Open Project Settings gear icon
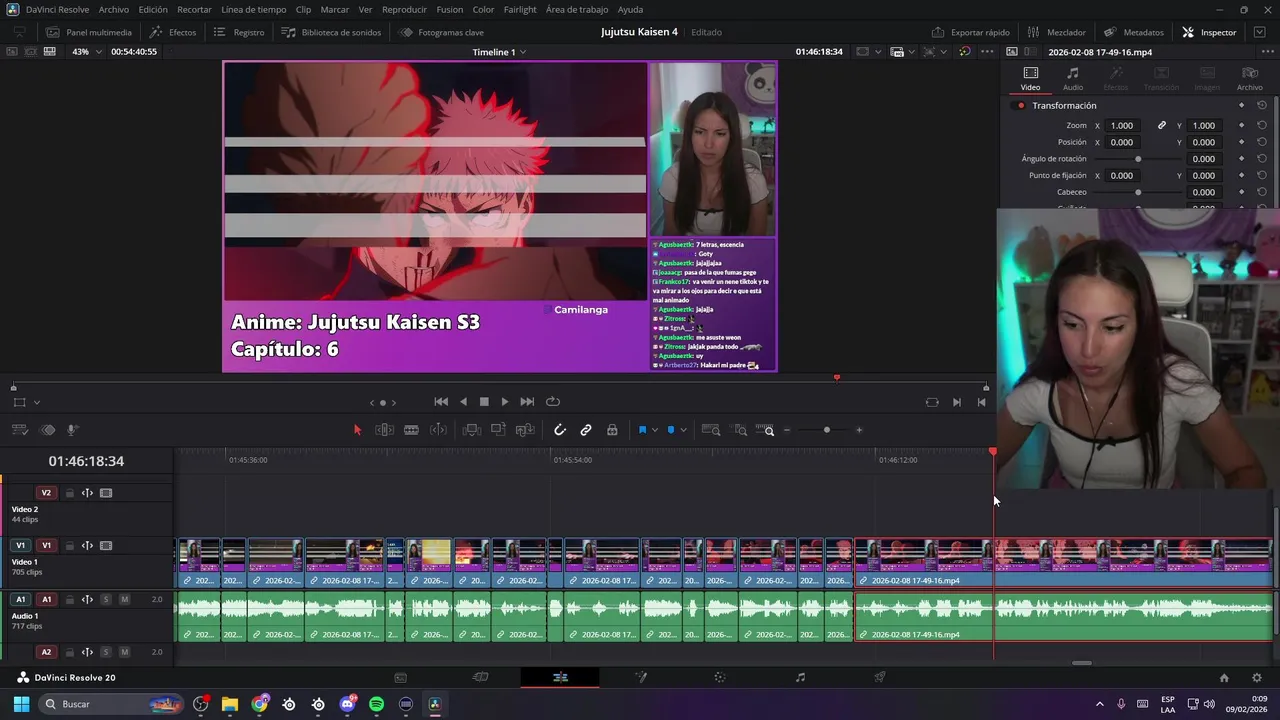This screenshot has width=1280, height=720. [1257, 677]
